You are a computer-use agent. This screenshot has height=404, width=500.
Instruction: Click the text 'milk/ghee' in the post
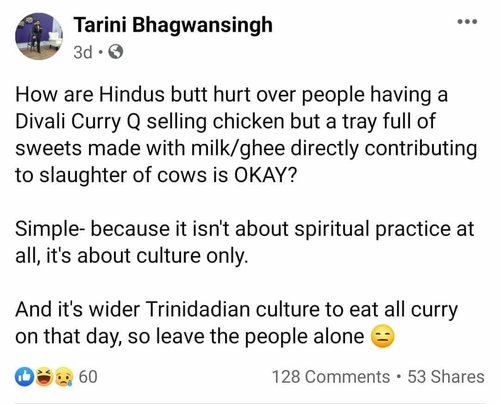(x=238, y=149)
